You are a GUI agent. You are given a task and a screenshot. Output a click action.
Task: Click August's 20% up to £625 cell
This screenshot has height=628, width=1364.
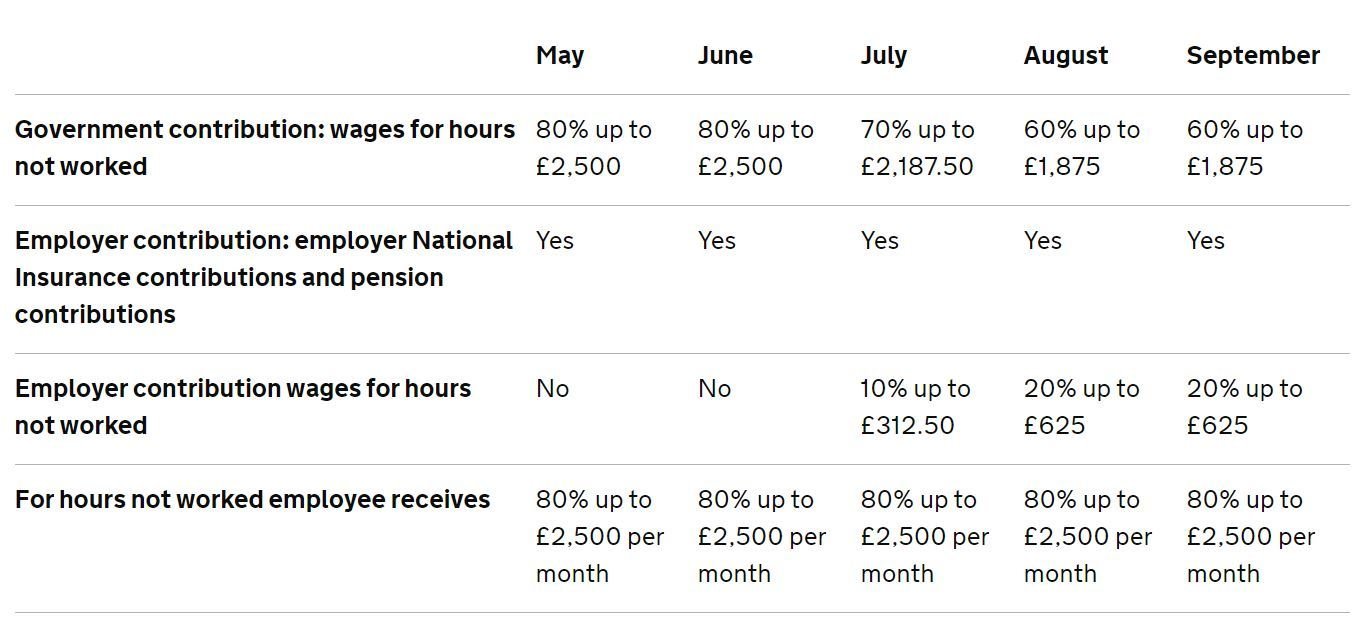(x=1081, y=407)
